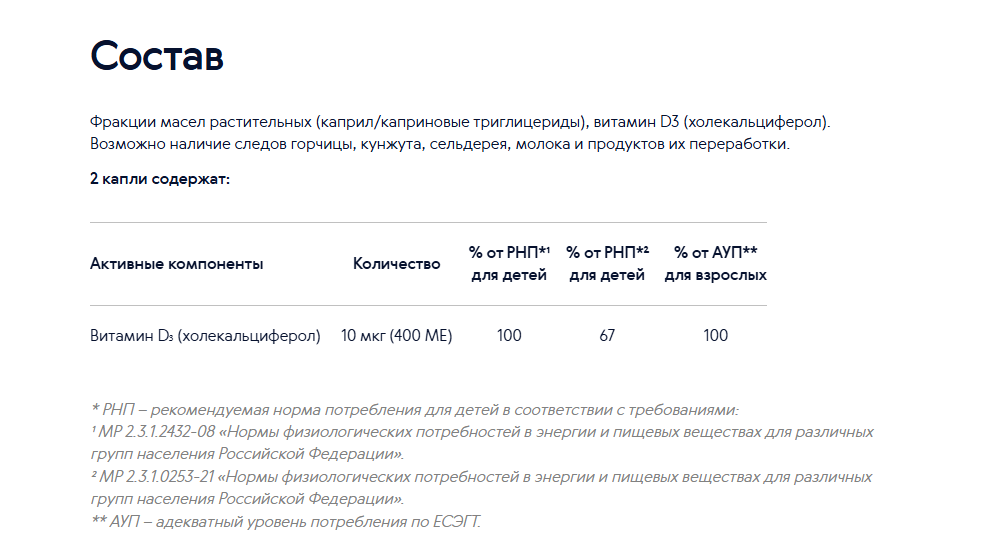Click the "Витамин D3 (холекальциферол)" row label
The height and width of the screenshot is (560, 984).
tap(205, 336)
